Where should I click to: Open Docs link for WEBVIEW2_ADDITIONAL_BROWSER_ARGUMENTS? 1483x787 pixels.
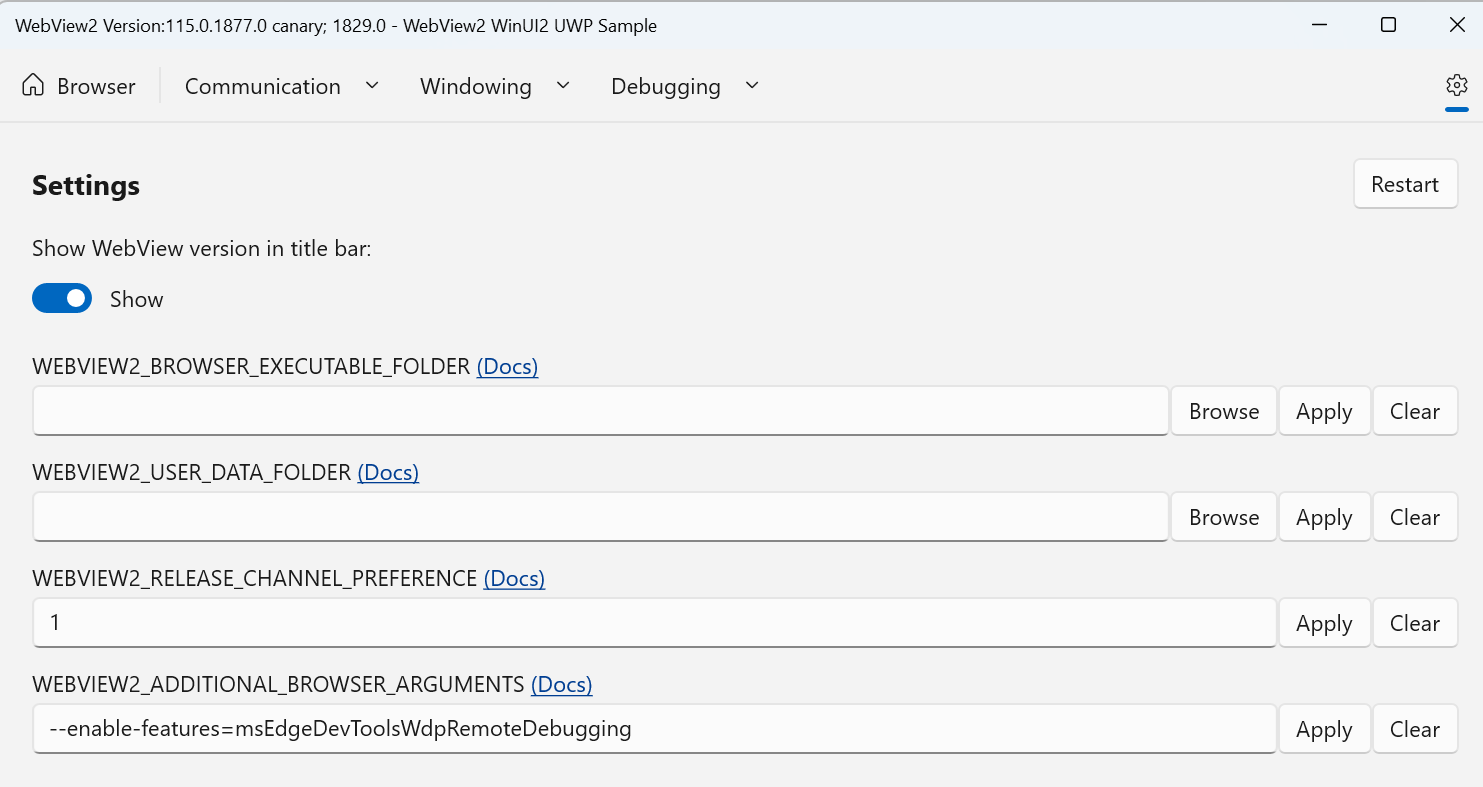(561, 685)
